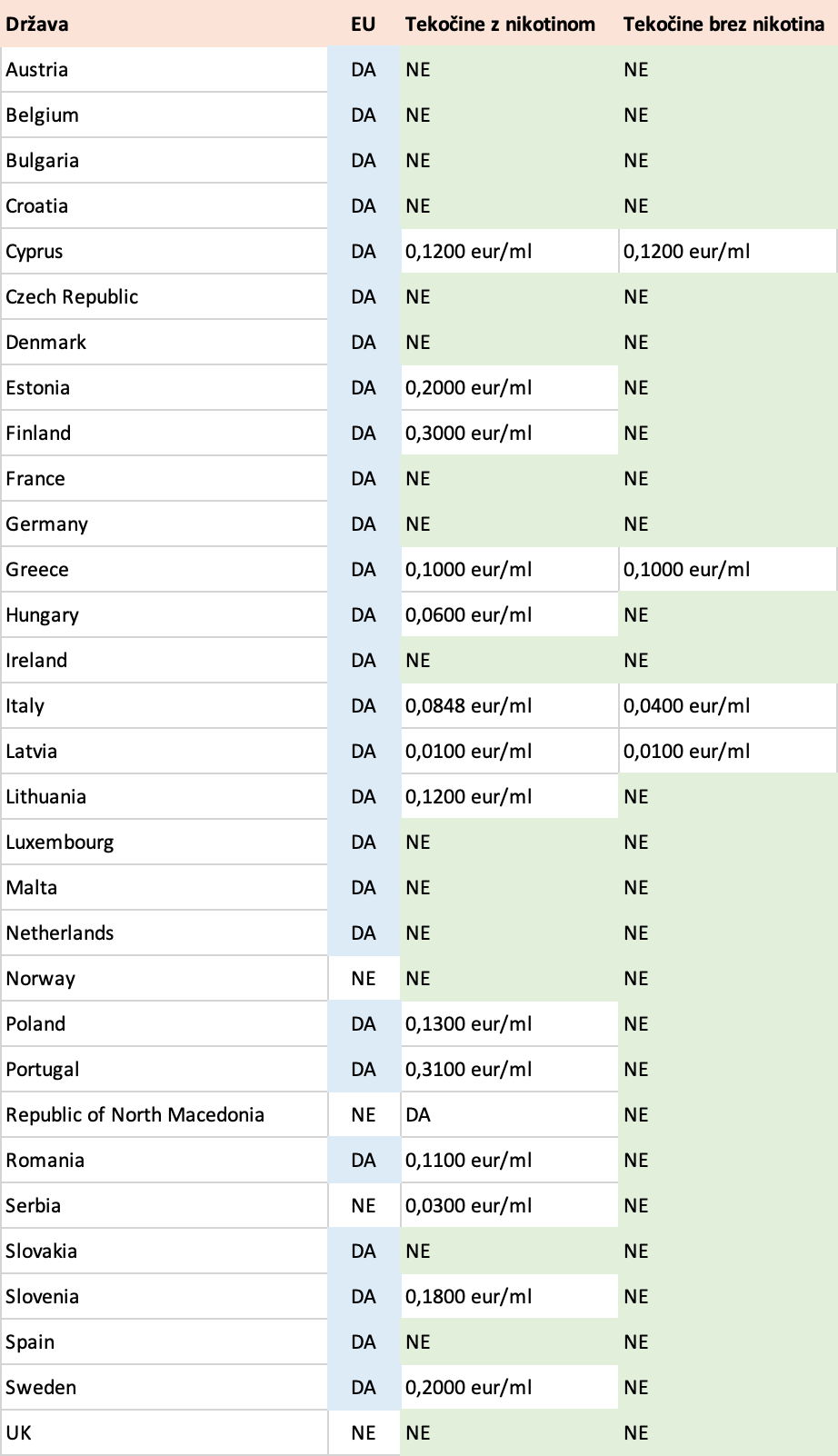Click the Republic of North Macedonia cell

pyautogui.click(x=165, y=1114)
